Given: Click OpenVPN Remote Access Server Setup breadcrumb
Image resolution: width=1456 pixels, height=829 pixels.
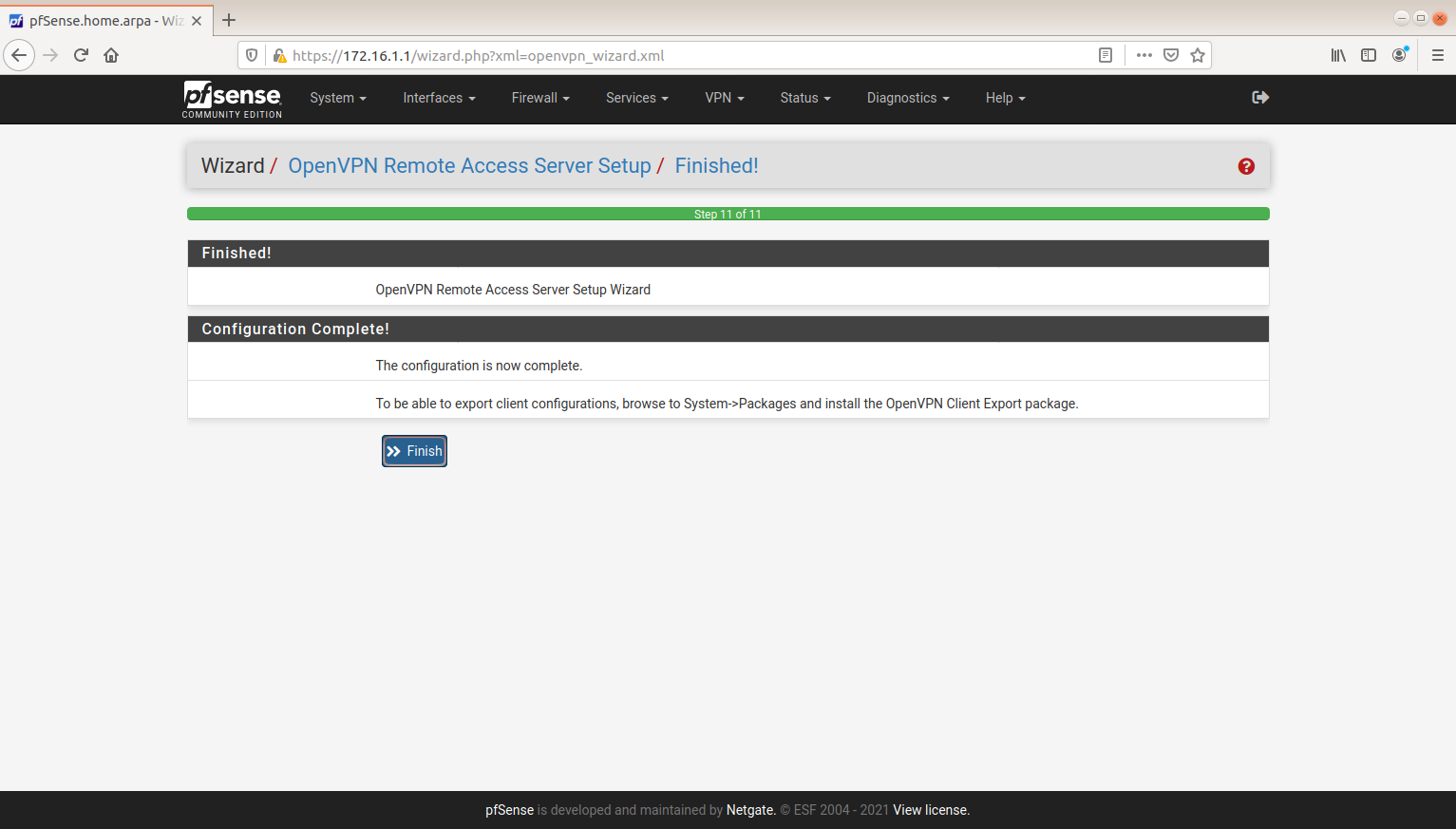Looking at the screenshot, I should point(469,165).
